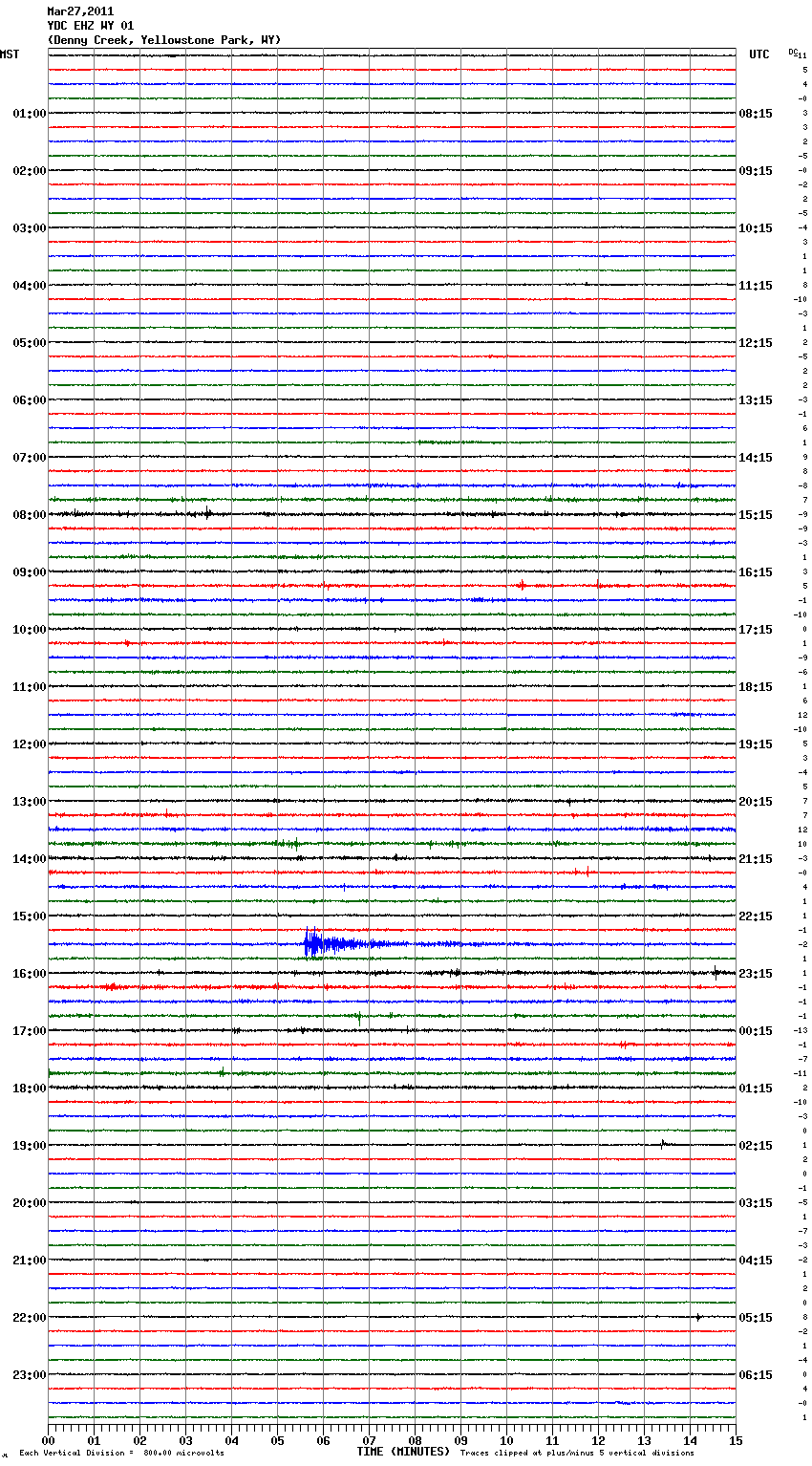
Task: Select the 10:00 MST time label
Action: (x=30, y=630)
